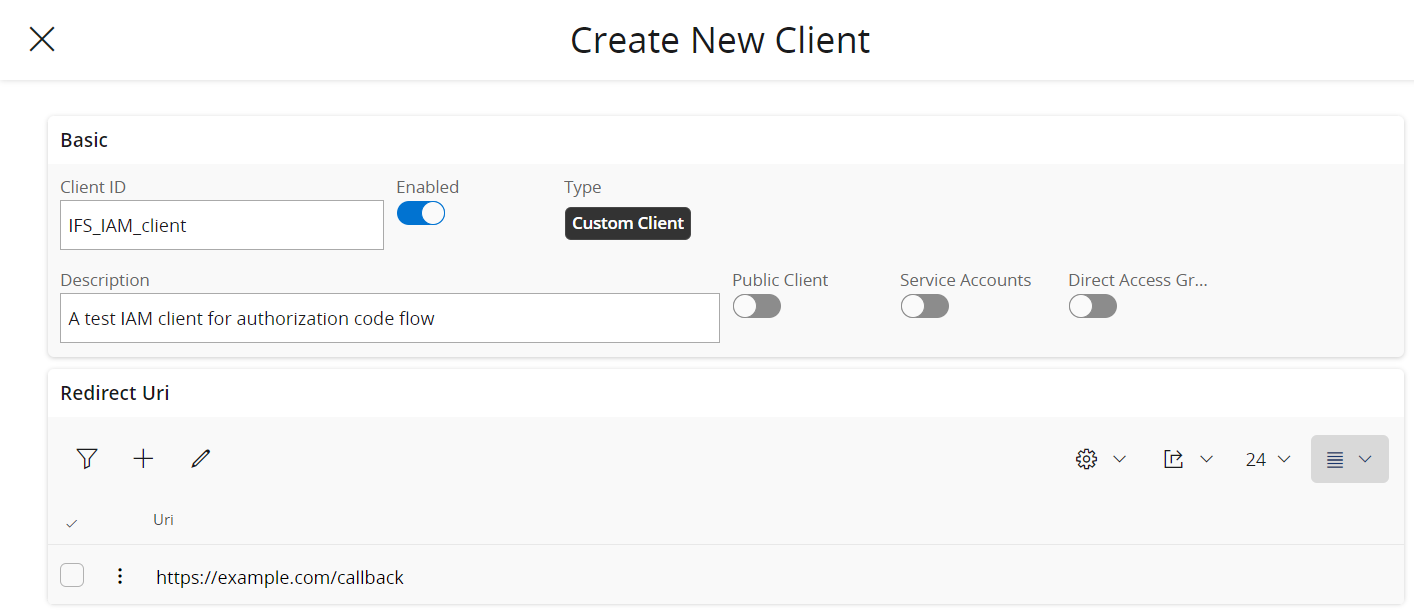This screenshot has height=616, width=1414.
Task: Click the Redirect Uri section title
Action: coord(114,393)
